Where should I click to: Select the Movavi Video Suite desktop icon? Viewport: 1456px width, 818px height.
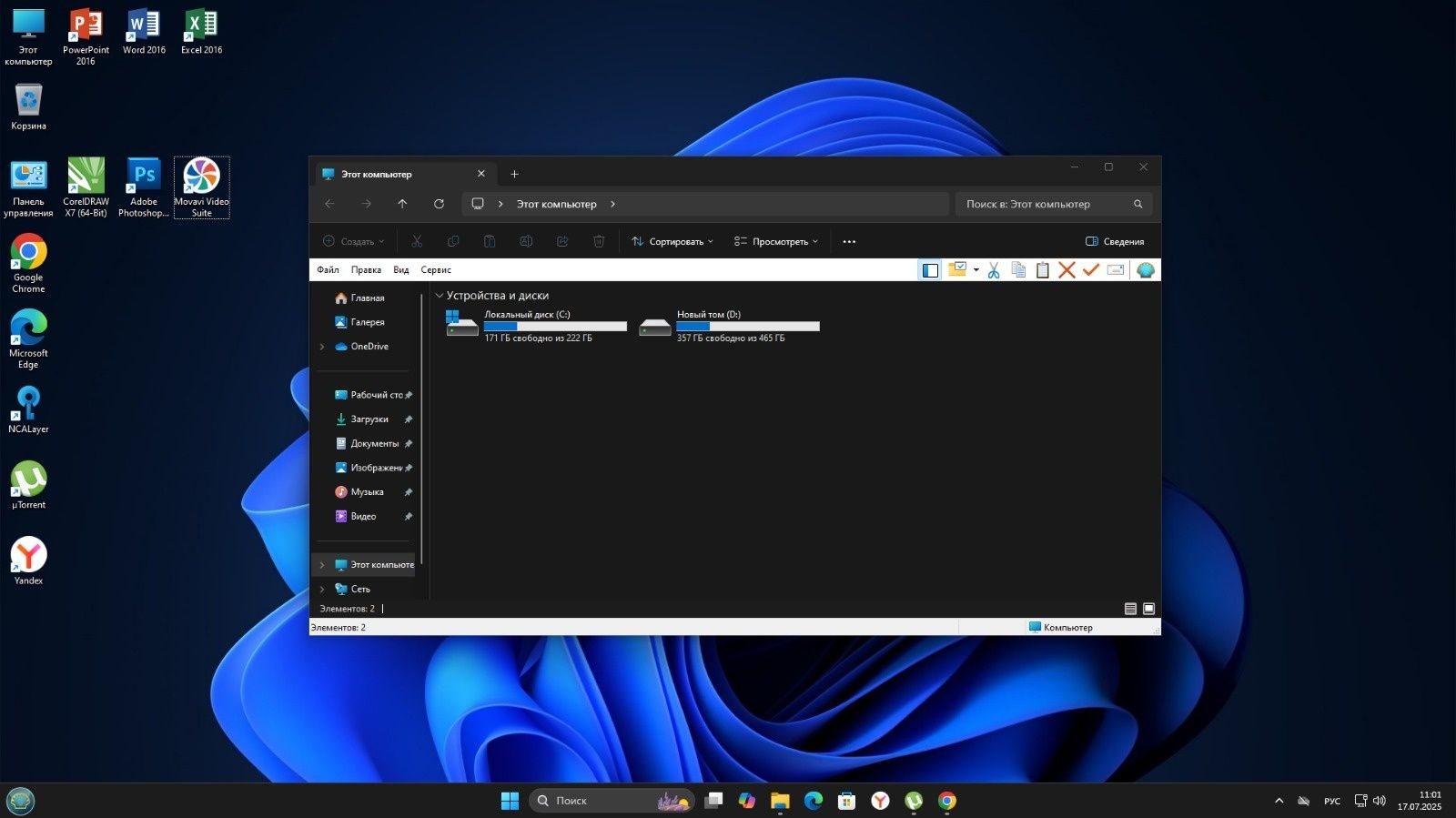tap(201, 187)
